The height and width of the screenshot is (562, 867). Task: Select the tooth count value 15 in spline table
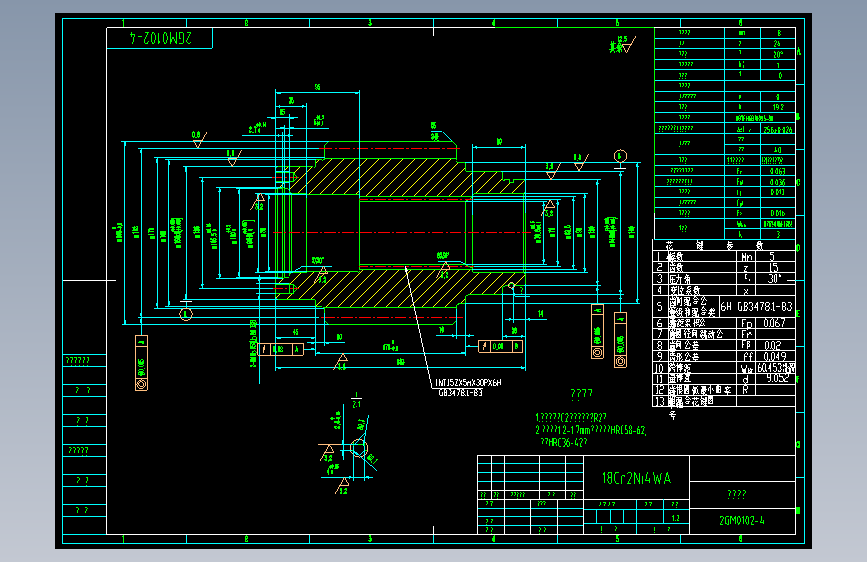pos(774,268)
